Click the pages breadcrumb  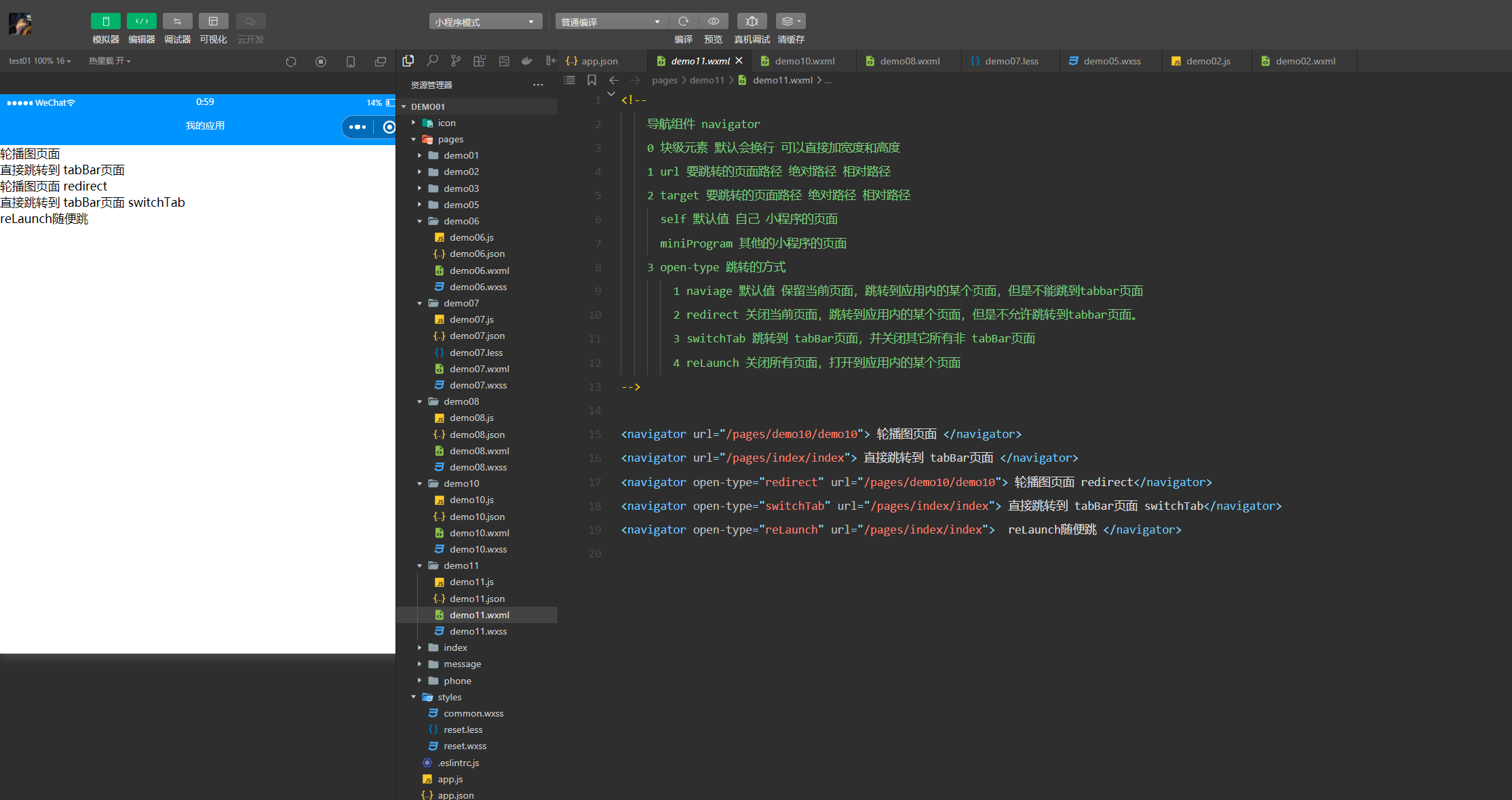[665, 80]
